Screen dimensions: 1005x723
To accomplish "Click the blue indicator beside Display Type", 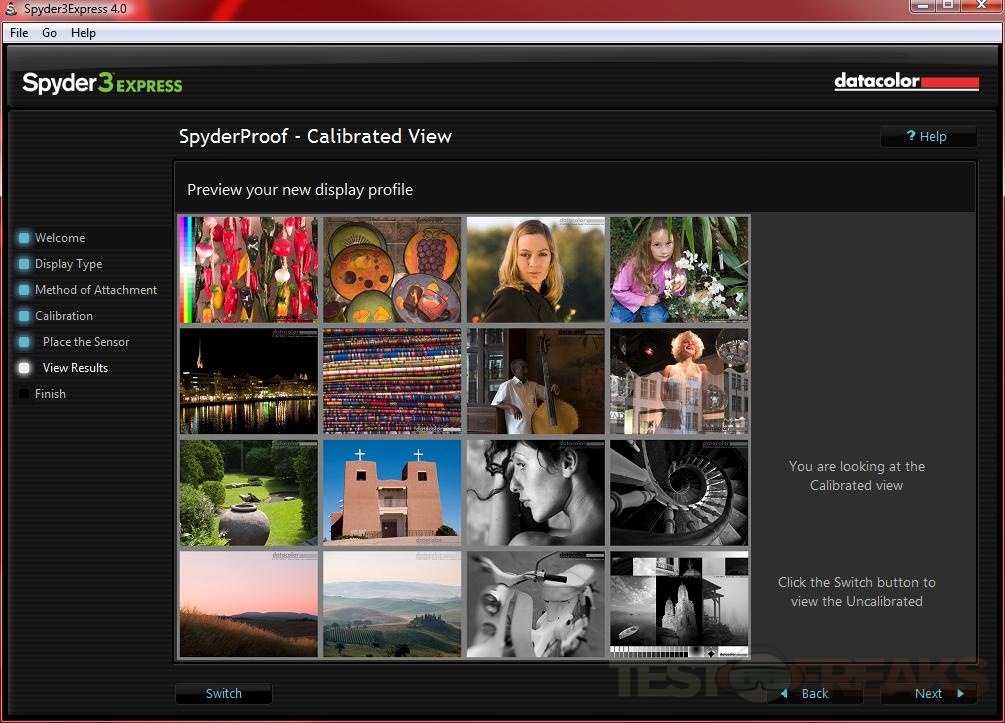I will (x=24, y=264).
